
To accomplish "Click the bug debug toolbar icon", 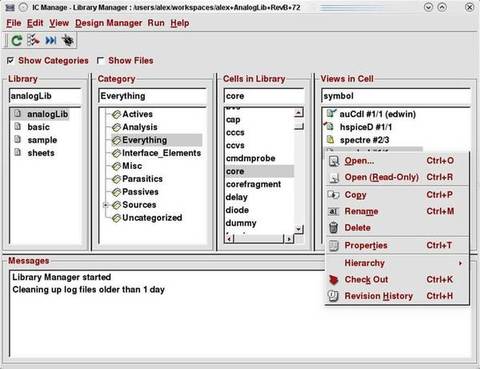I will tap(68, 40).
